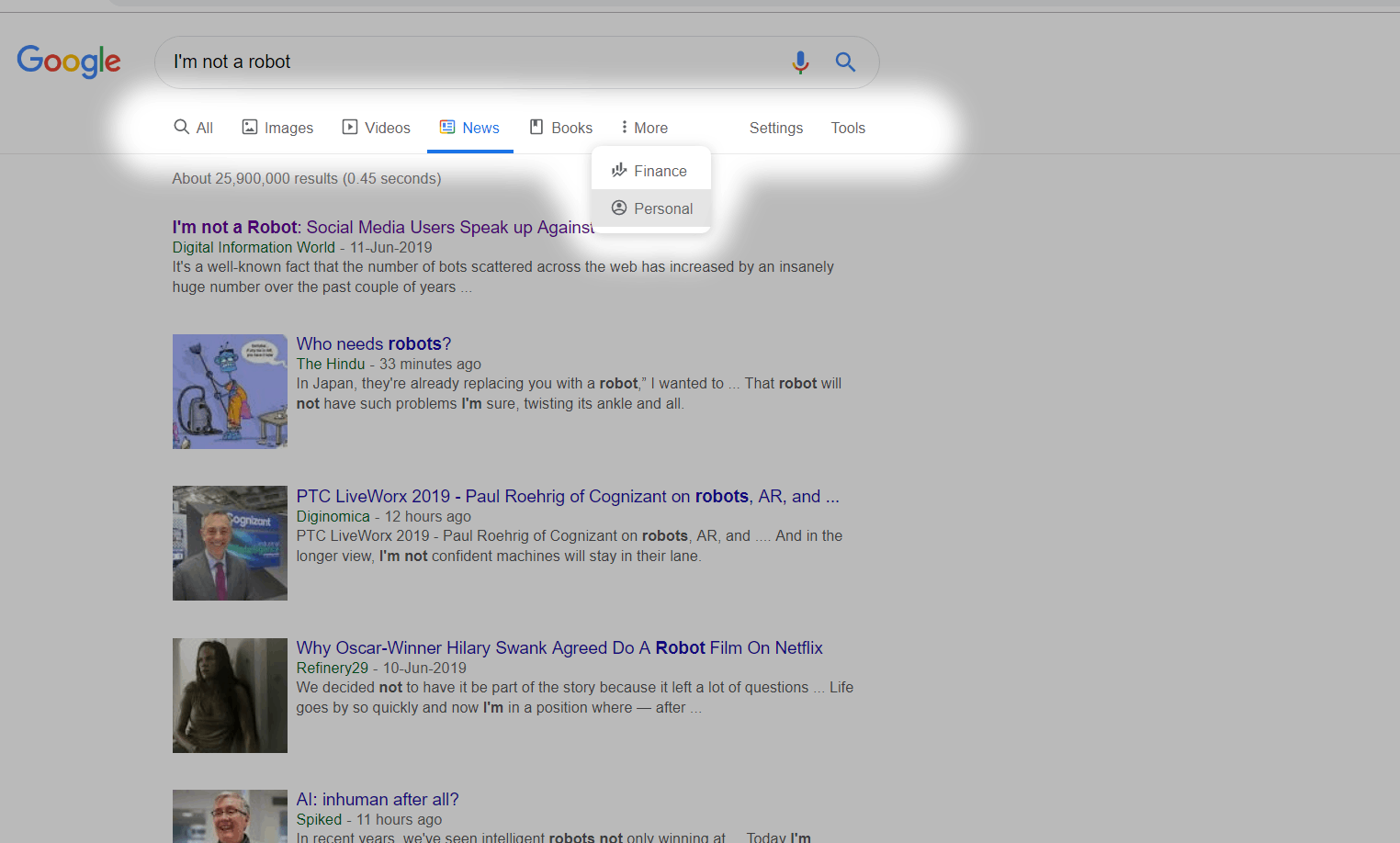Click the Who needs robots cartoon thumbnail
Viewport: 1400px width, 843px height.
229,391
